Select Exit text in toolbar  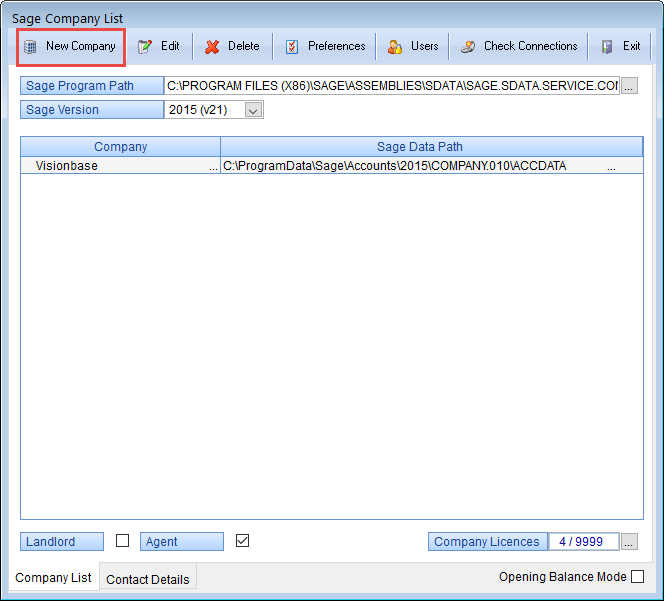coord(631,46)
